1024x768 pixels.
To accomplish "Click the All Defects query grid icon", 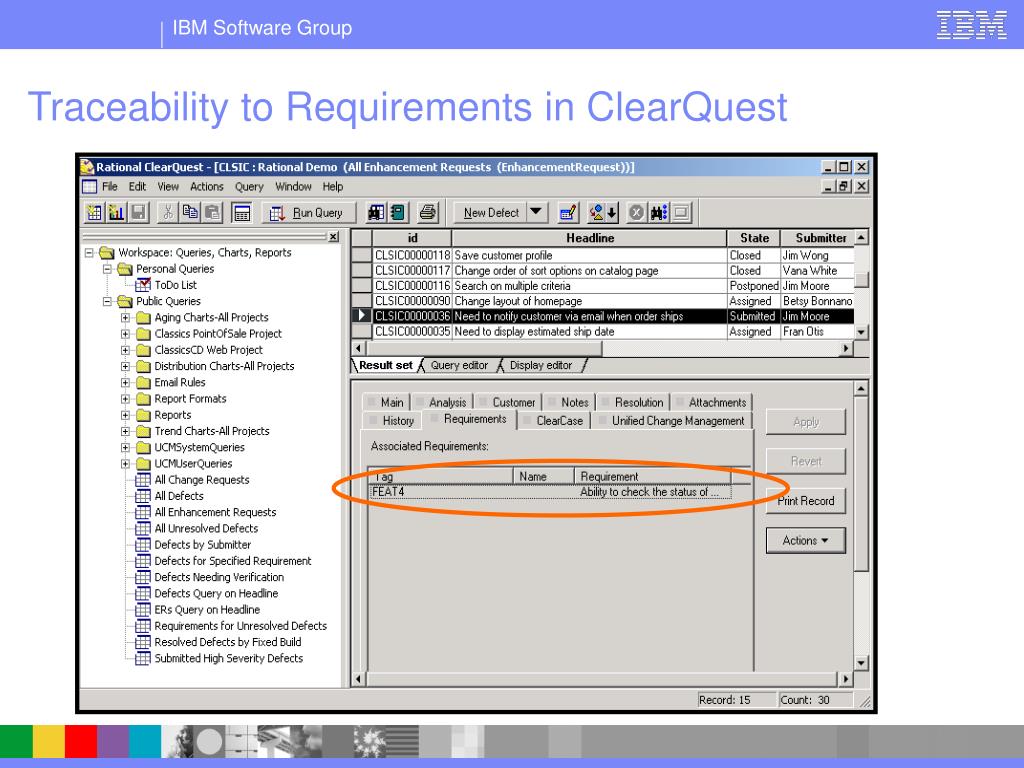I will coord(142,496).
